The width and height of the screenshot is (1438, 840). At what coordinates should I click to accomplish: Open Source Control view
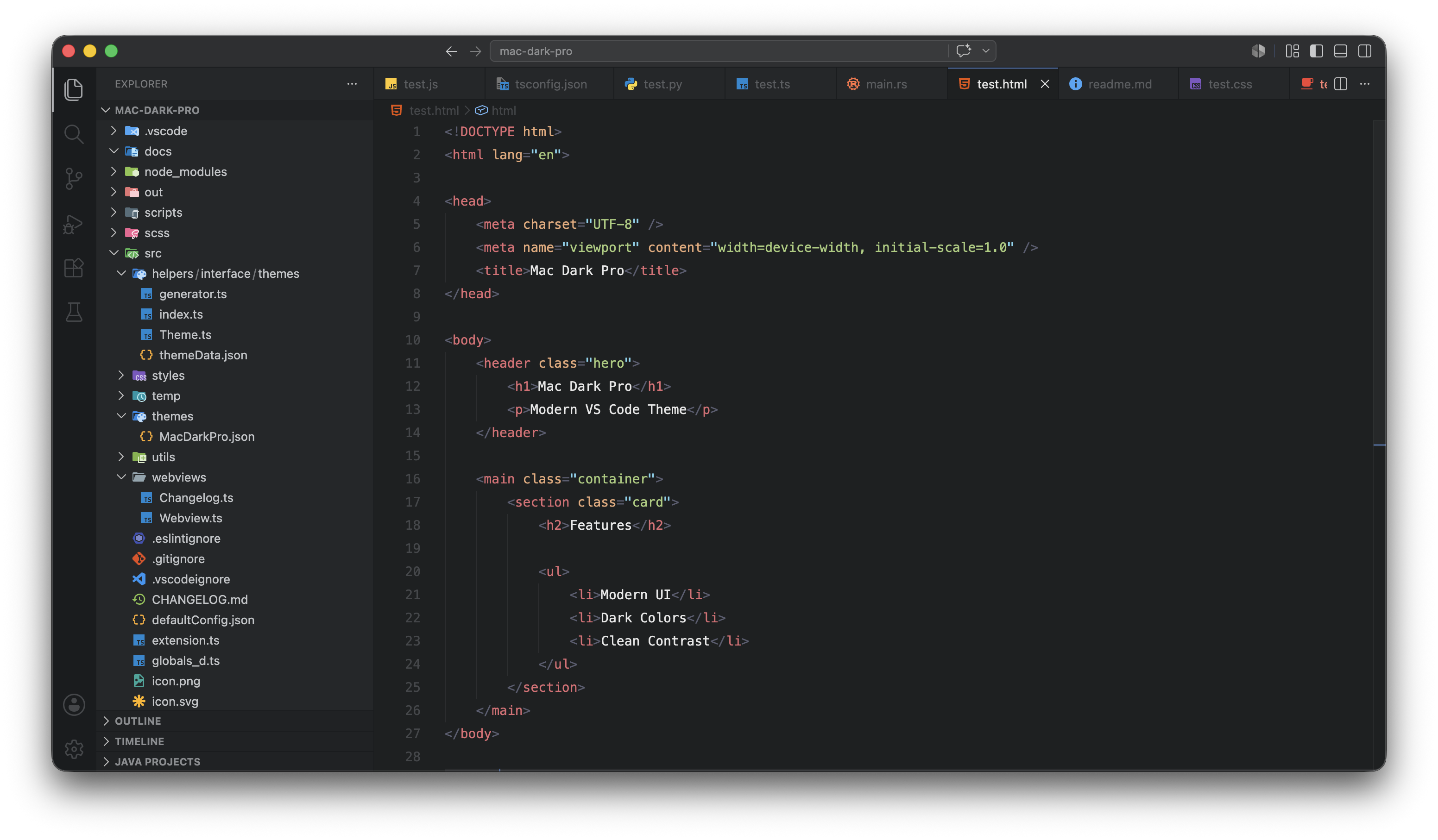(74, 178)
